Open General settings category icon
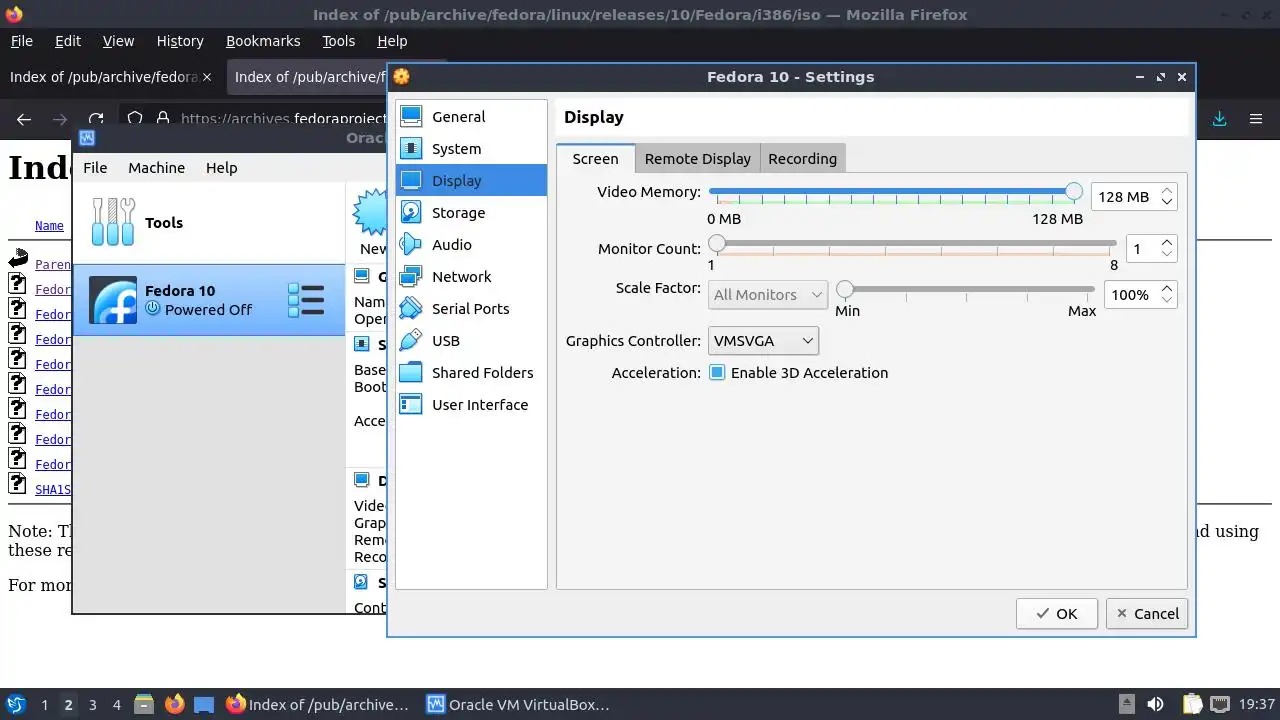1280x720 pixels. (411, 116)
